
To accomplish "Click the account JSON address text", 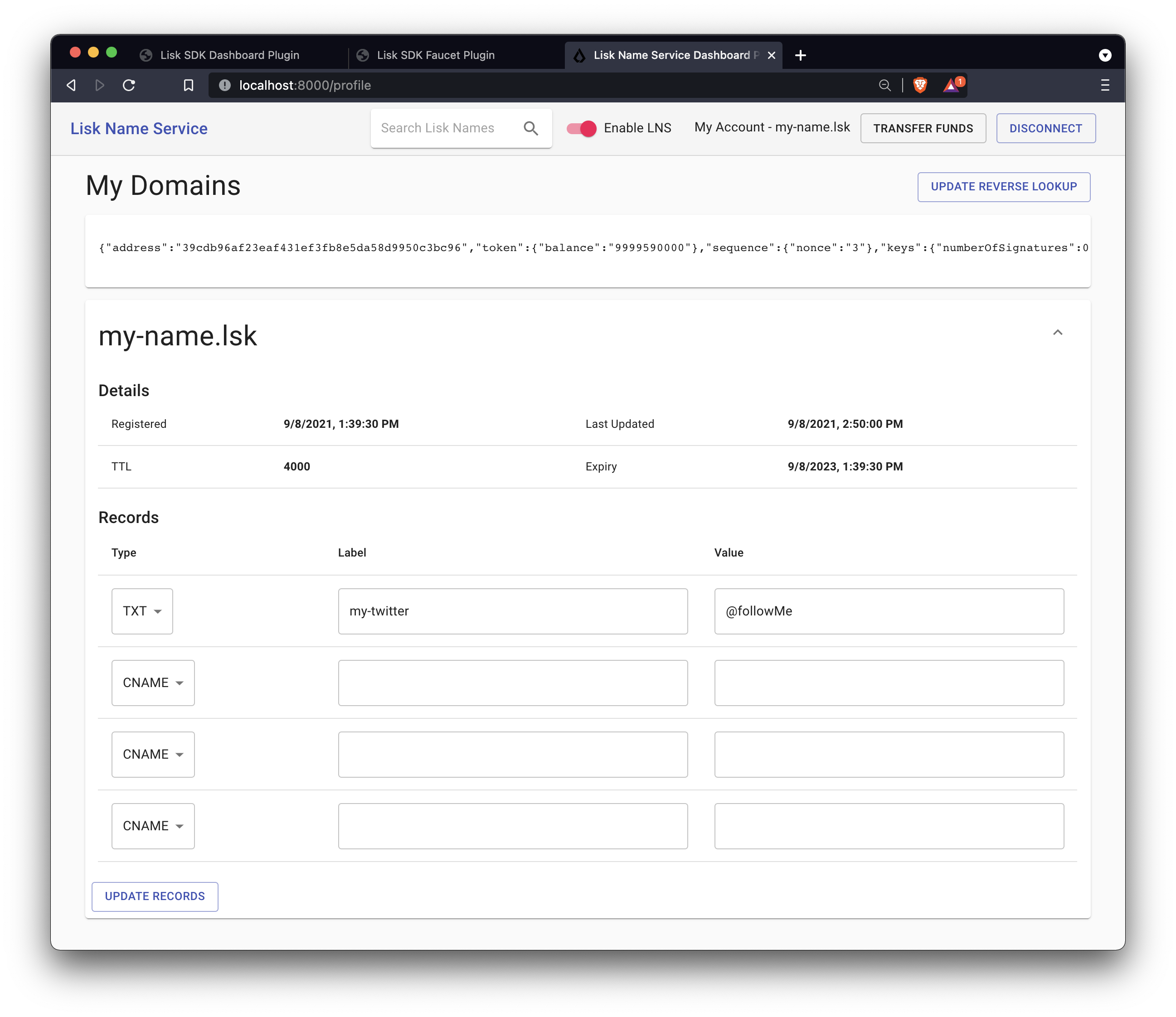I will (593, 248).
